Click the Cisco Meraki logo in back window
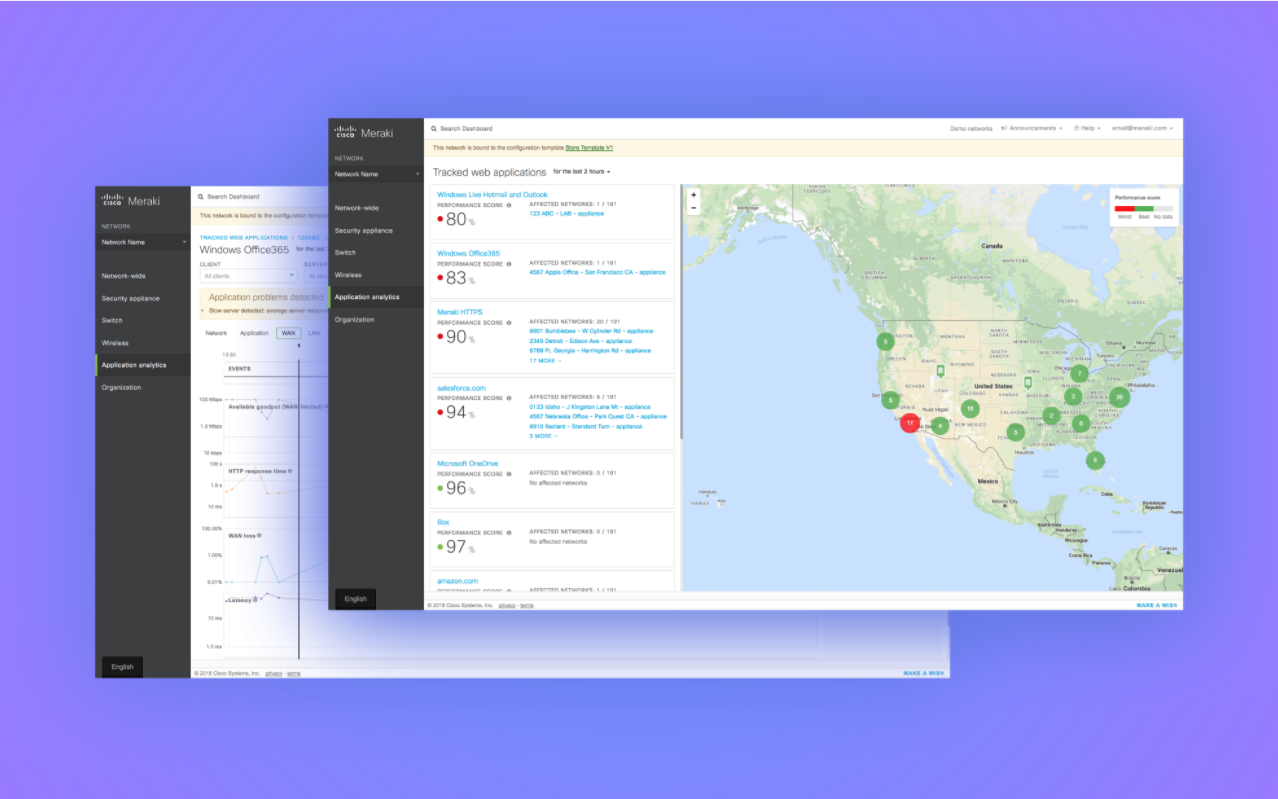1278x799 pixels. click(x=131, y=200)
